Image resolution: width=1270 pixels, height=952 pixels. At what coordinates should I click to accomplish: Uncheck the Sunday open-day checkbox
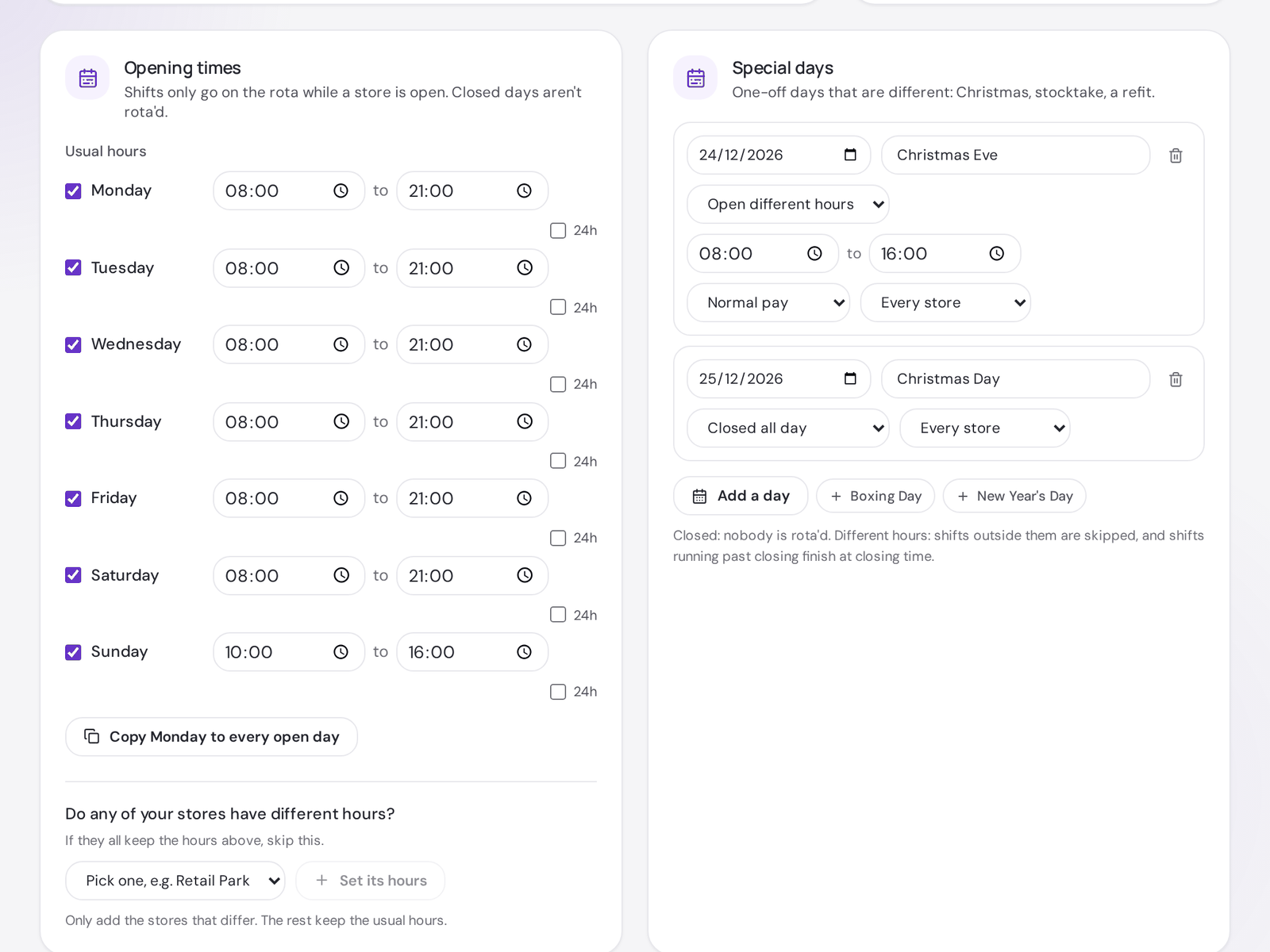73,652
